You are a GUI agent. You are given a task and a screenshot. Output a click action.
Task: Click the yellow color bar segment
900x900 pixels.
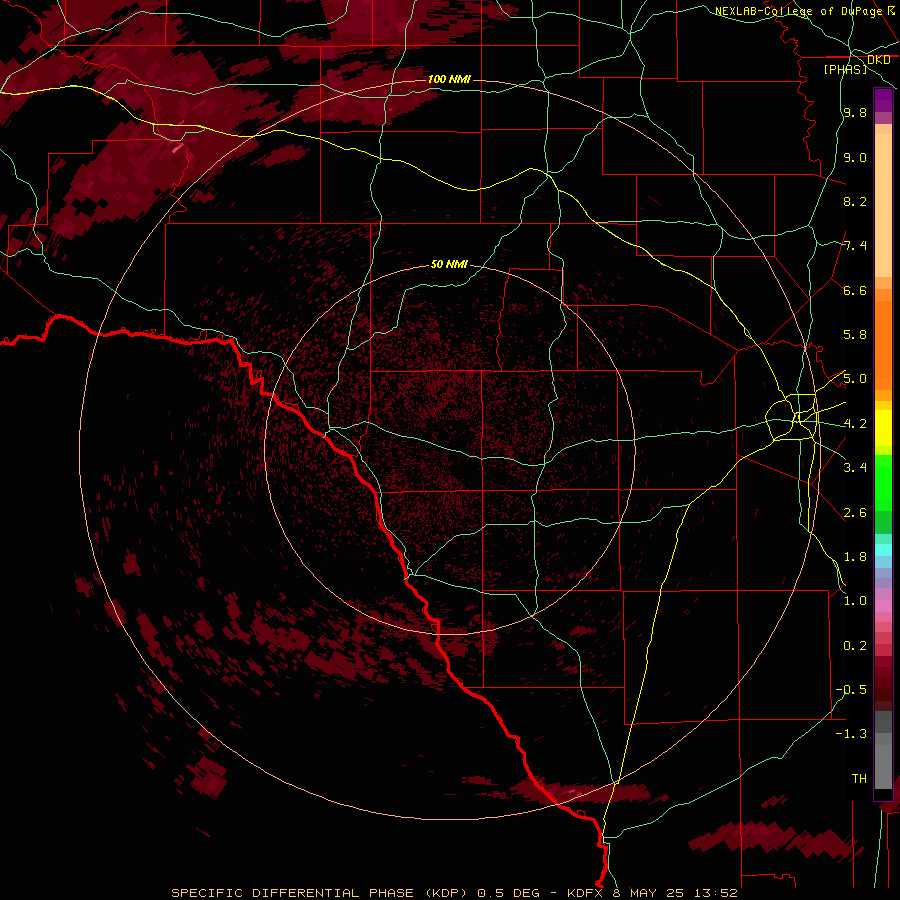click(883, 428)
